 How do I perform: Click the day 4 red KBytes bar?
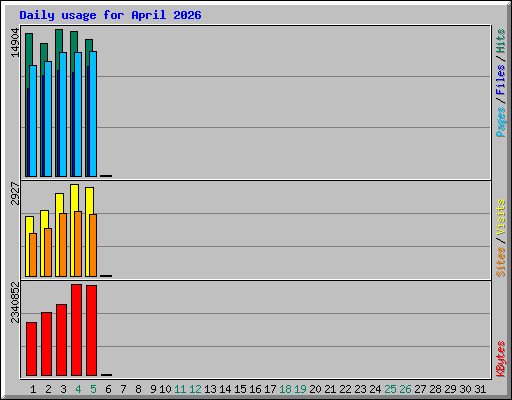point(76,330)
